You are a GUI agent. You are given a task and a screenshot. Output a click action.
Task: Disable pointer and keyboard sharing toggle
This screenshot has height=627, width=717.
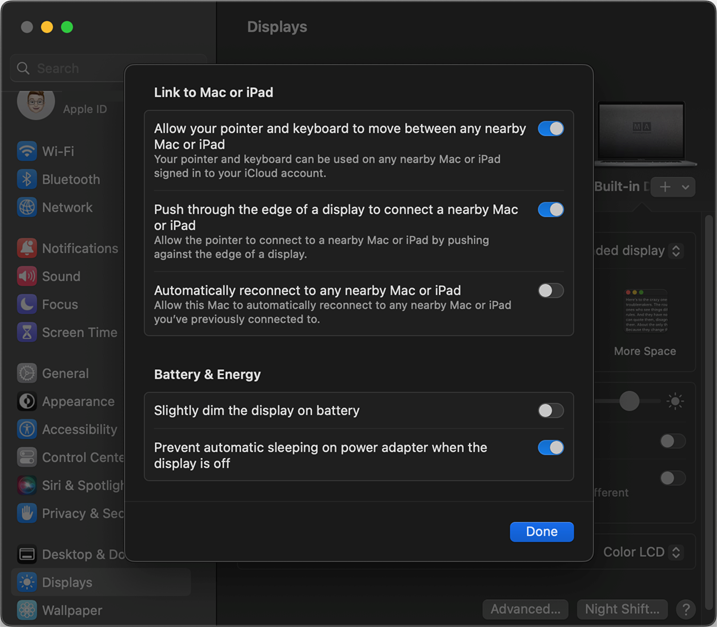click(x=550, y=129)
